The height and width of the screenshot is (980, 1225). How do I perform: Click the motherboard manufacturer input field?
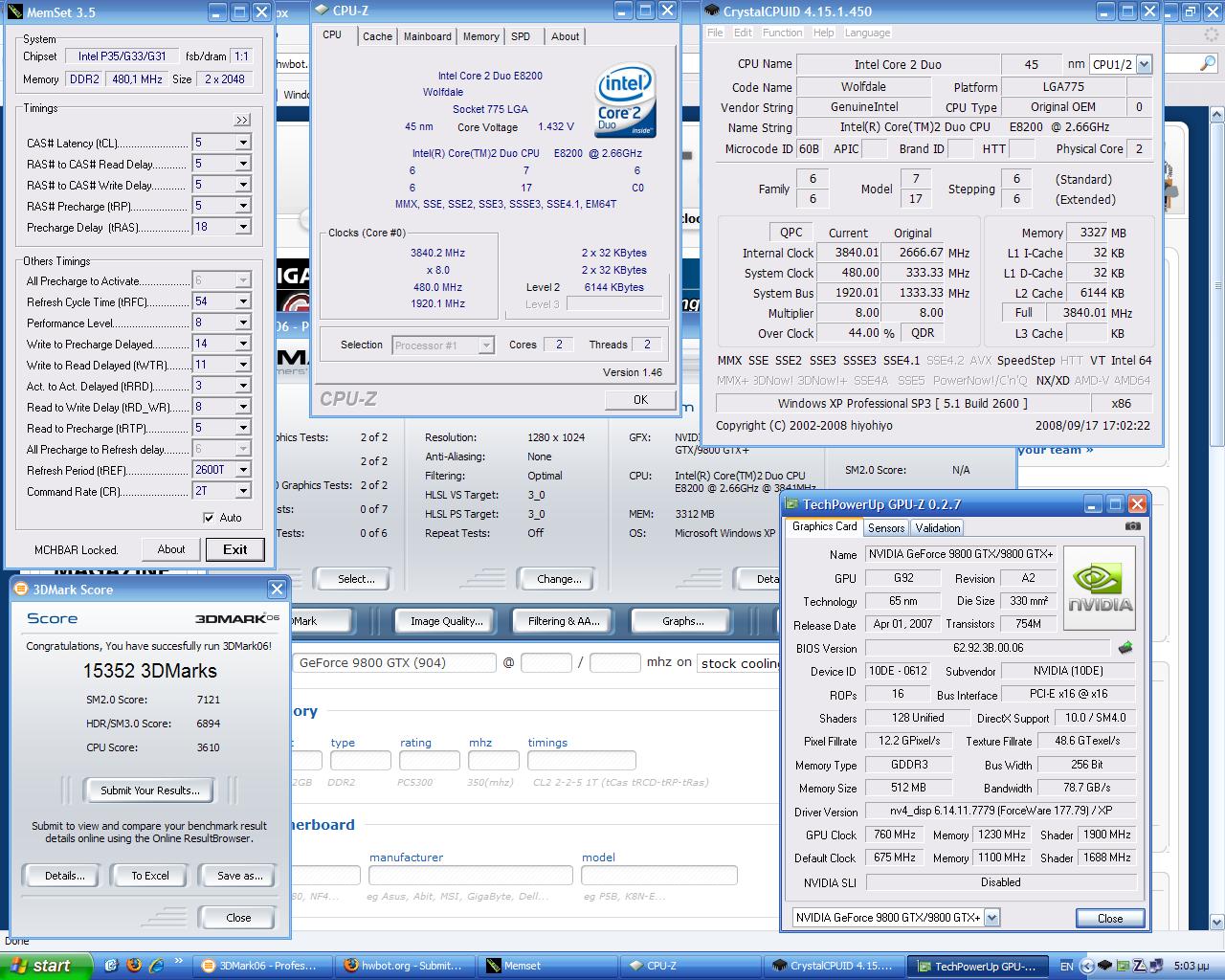click(471, 875)
